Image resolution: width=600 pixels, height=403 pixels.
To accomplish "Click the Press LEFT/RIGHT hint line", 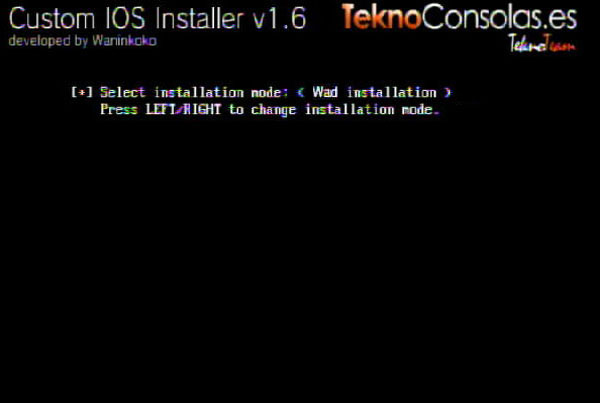I will point(270,110).
